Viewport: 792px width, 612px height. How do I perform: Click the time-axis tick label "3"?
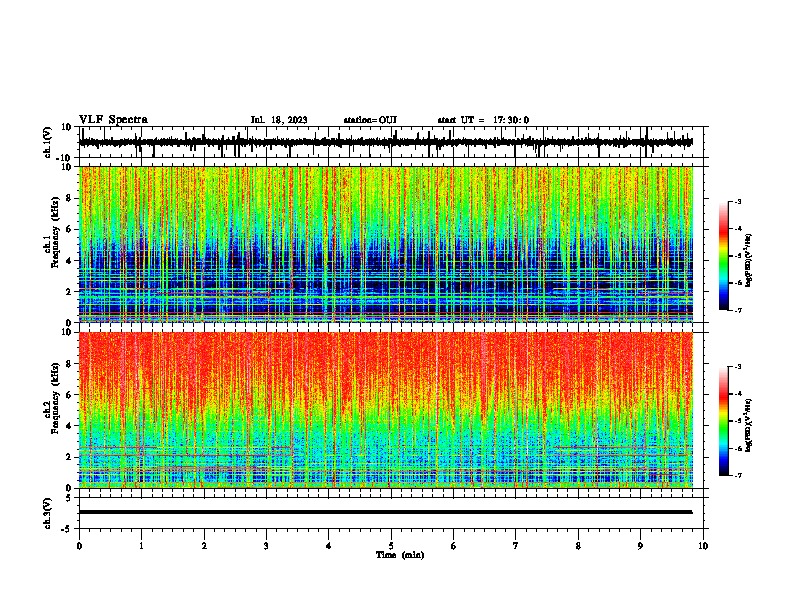point(266,546)
